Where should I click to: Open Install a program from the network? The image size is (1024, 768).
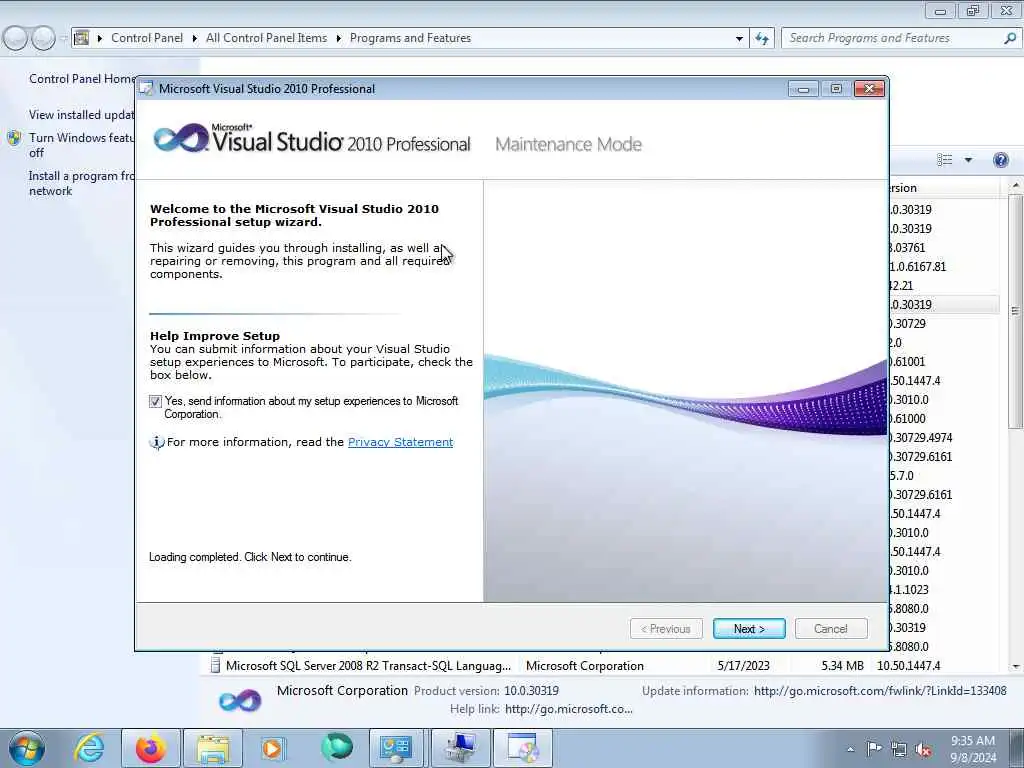82,184
